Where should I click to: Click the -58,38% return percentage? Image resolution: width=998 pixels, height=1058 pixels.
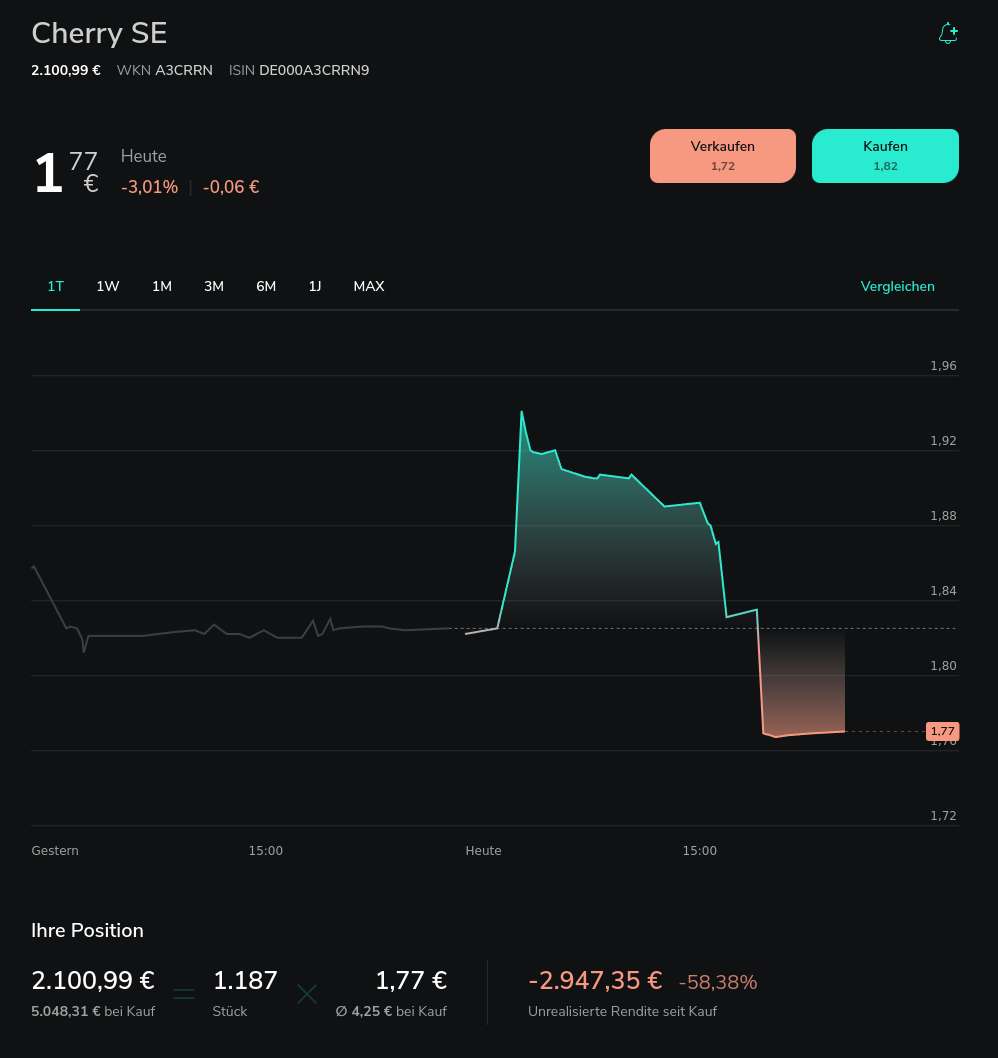point(718,982)
